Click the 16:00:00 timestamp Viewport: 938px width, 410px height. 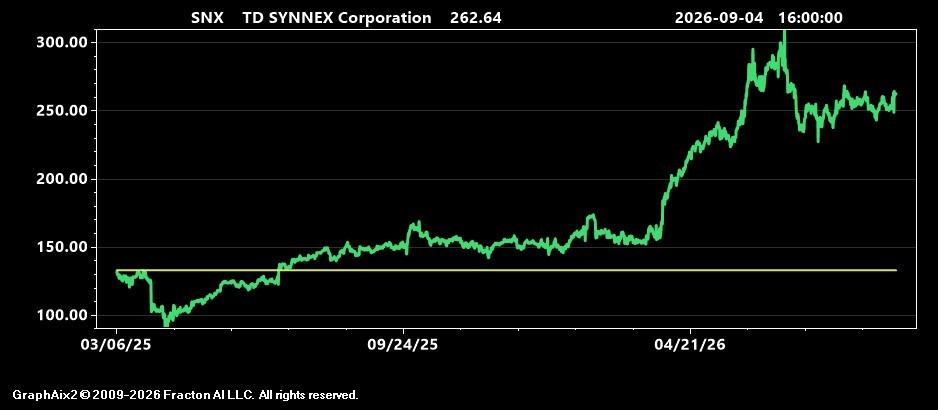click(x=811, y=18)
